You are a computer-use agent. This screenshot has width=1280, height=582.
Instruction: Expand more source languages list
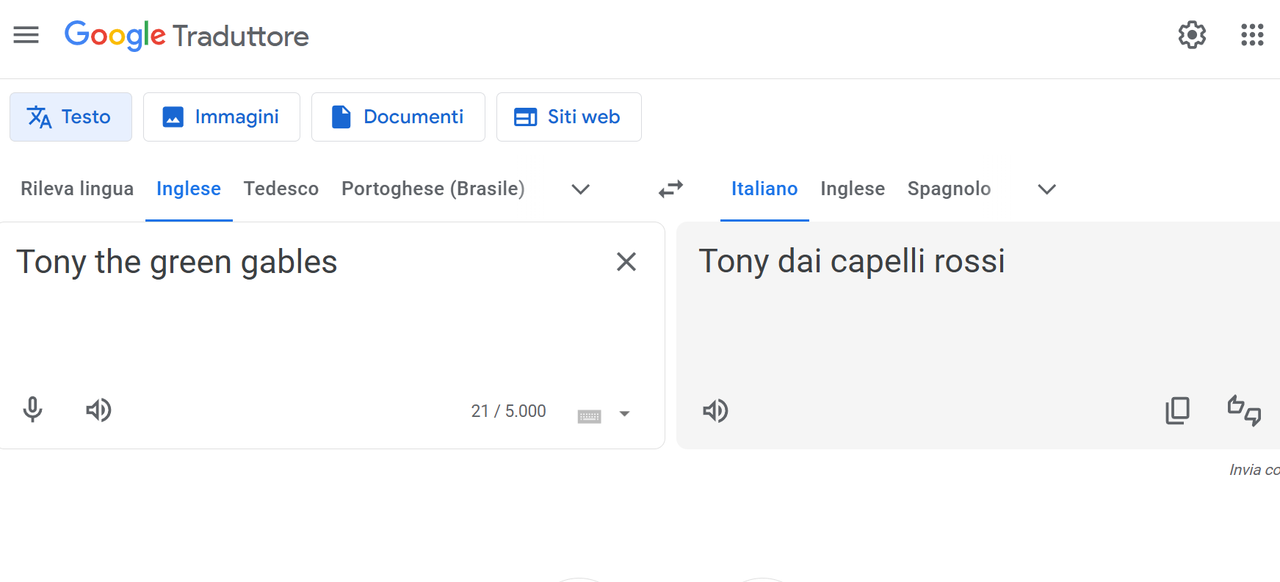pos(580,189)
